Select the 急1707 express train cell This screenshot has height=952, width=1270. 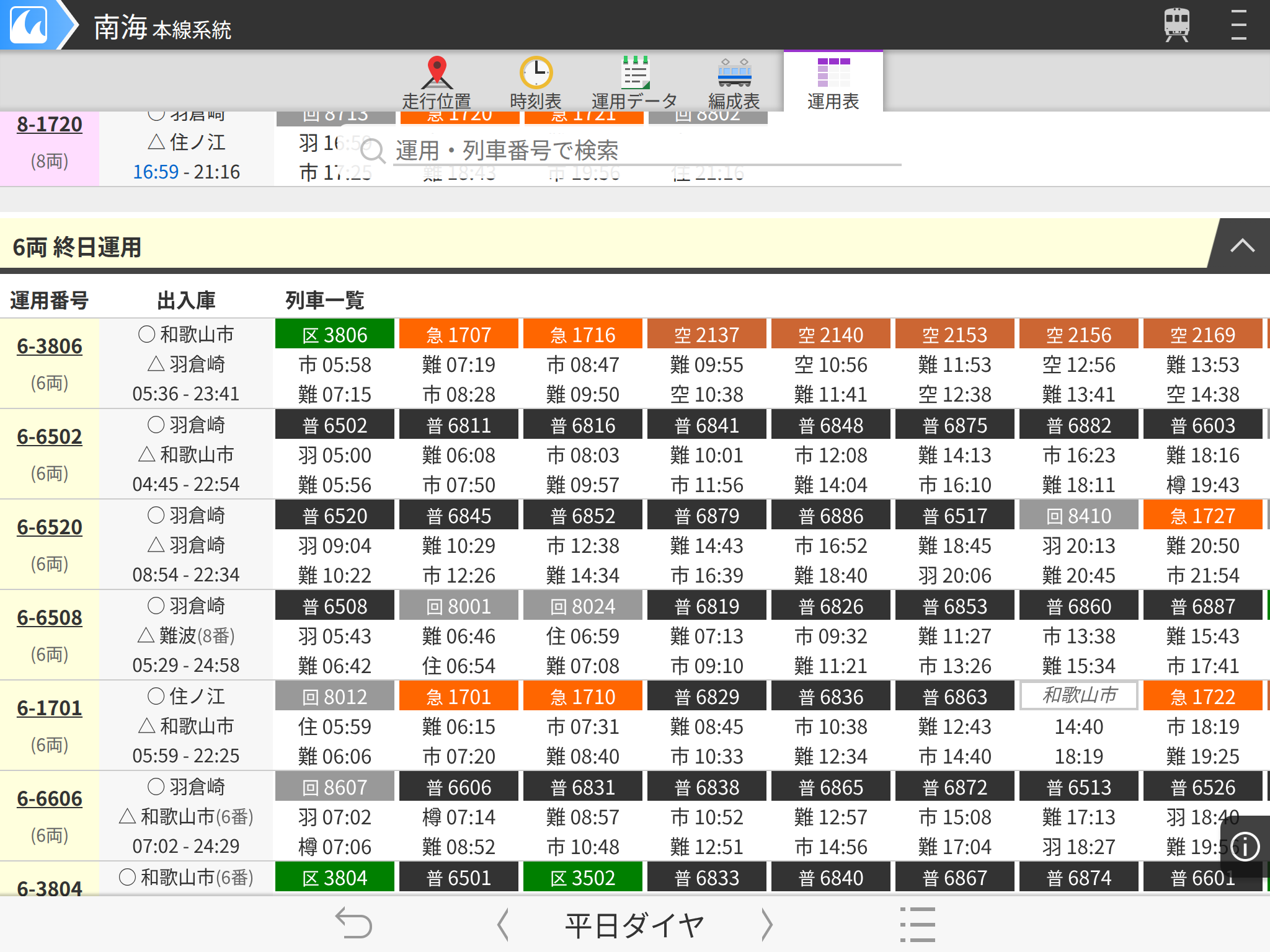point(458,333)
